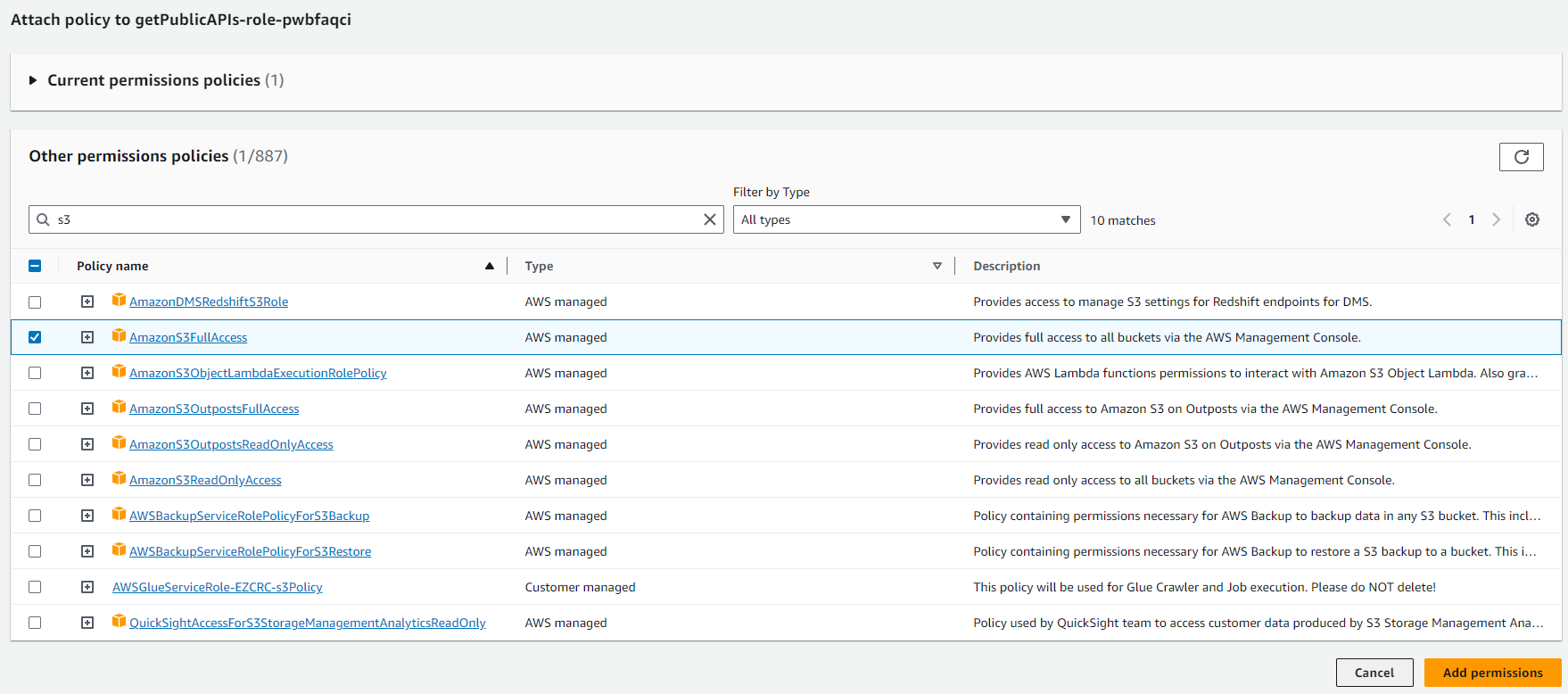1568x694 pixels.
Task: Click into the policy search field
Action: 375,219
